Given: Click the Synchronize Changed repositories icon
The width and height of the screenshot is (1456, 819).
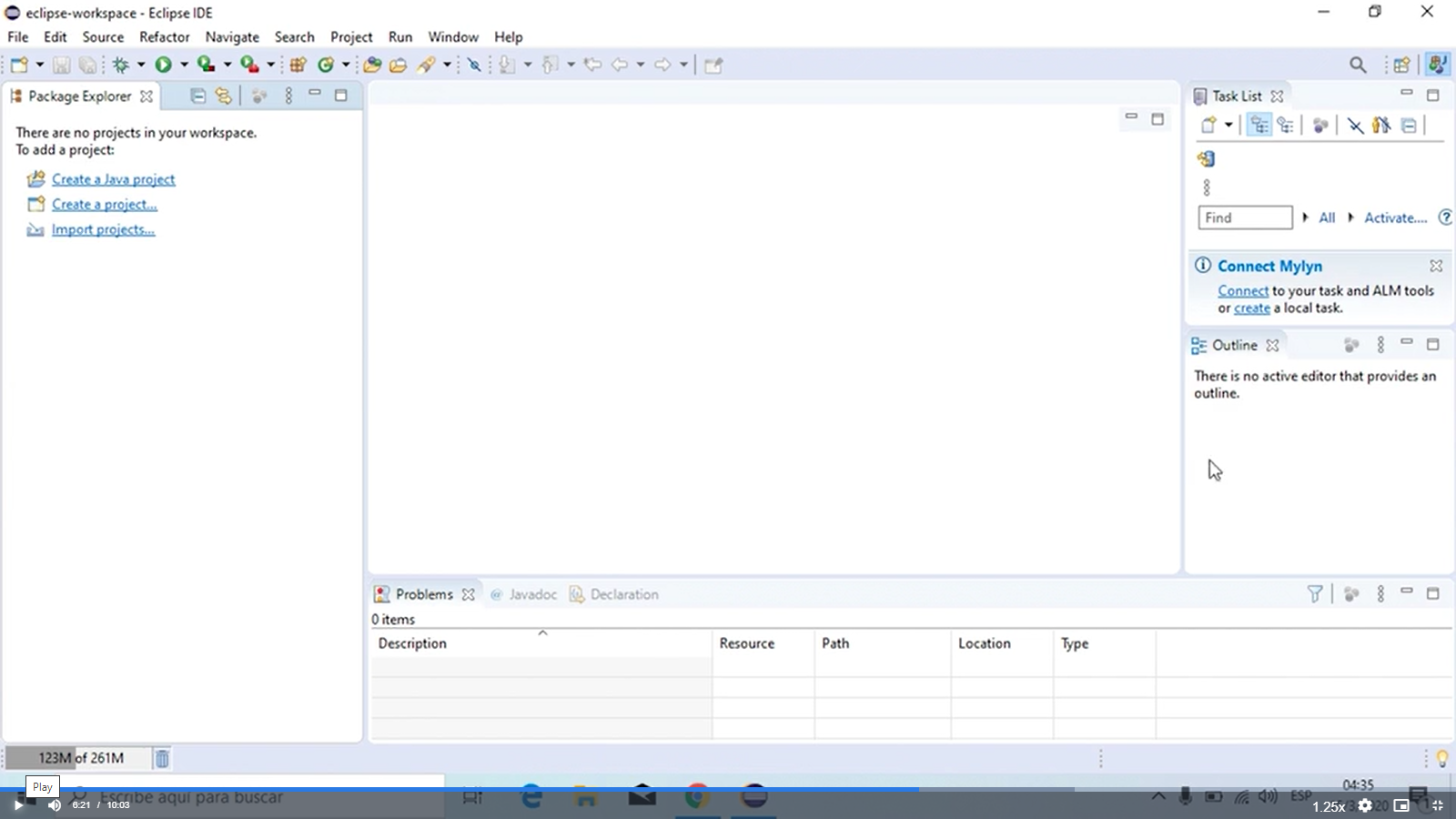Looking at the screenshot, I should pyautogui.click(x=1207, y=159).
